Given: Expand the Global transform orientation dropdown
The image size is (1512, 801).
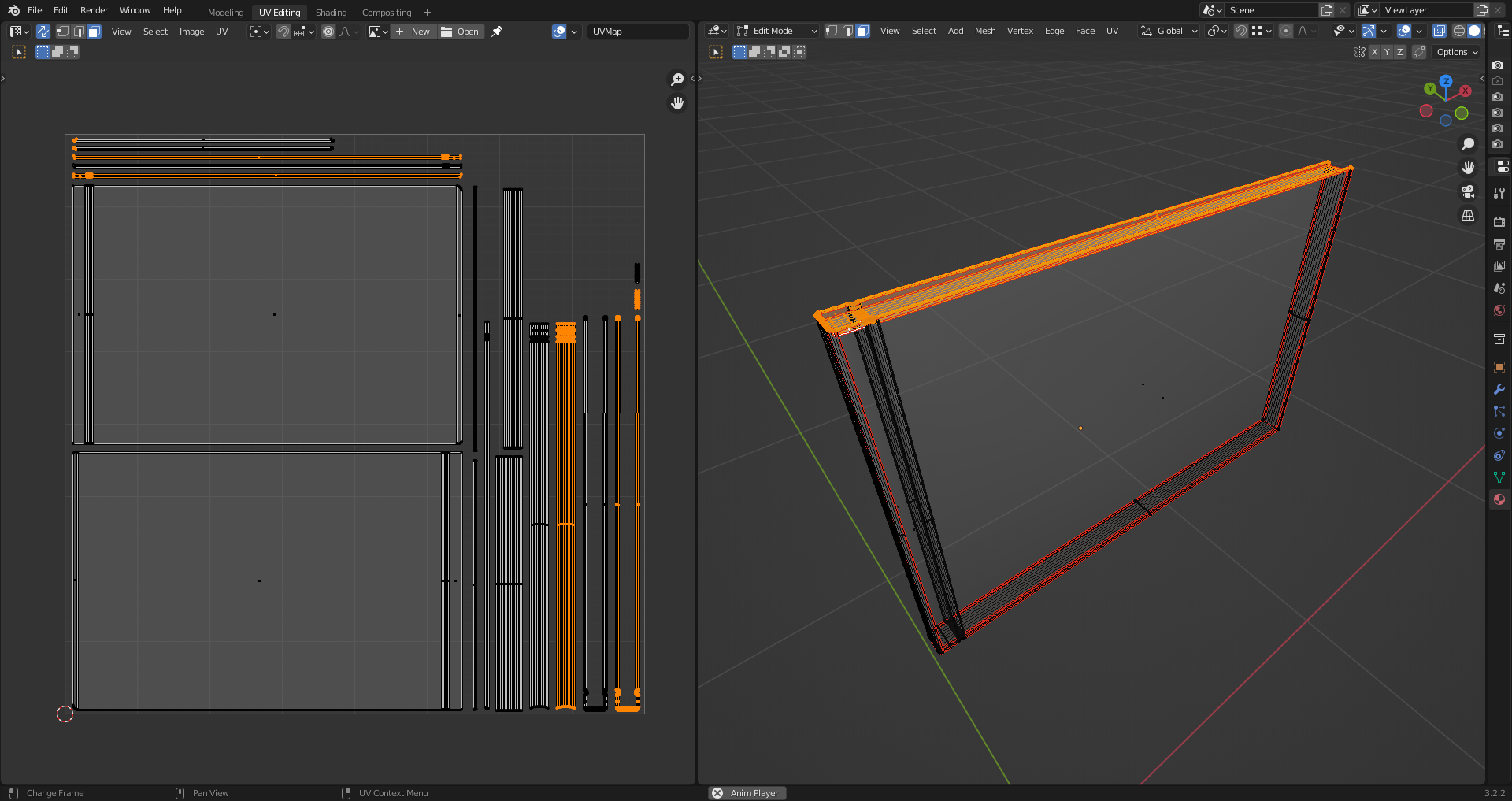Looking at the screenshot, I should tap(1169, 31).
